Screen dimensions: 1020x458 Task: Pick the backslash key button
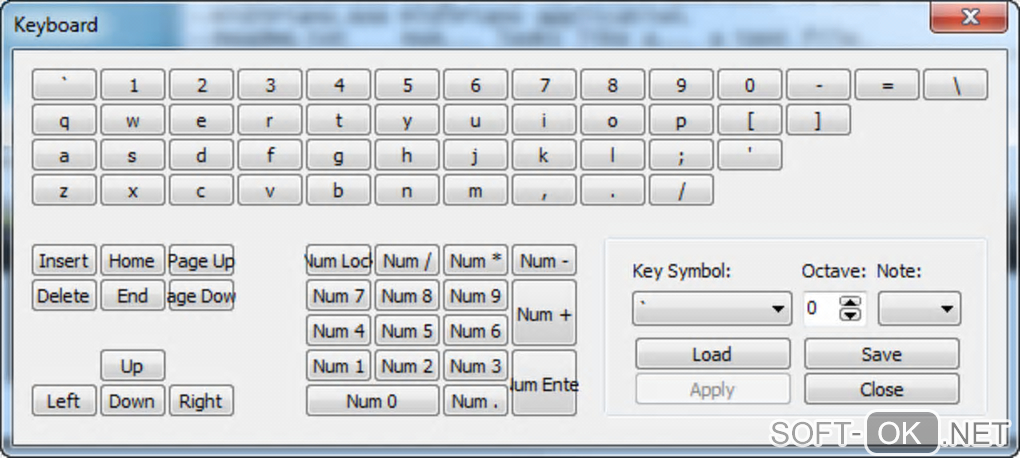(x=955, y=85)
